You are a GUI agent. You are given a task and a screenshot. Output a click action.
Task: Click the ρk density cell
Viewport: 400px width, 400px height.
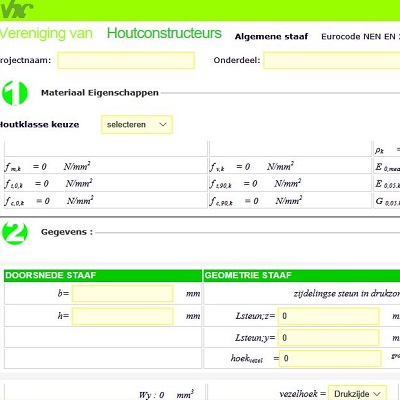click(x=387, y=149)
